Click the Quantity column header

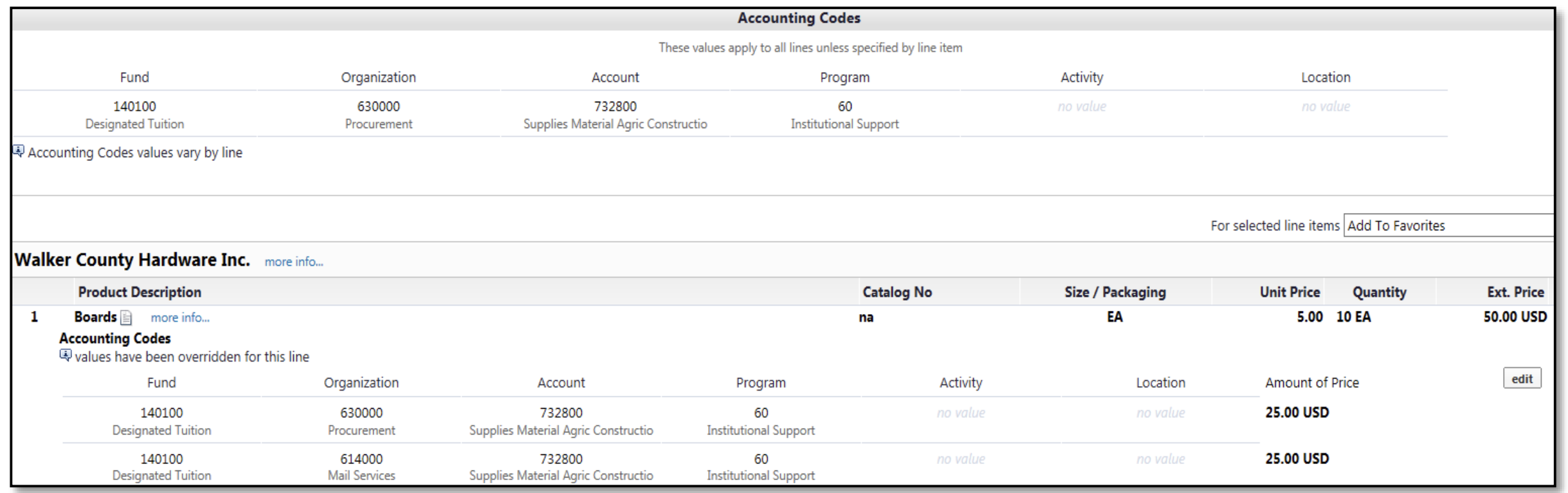pyautogui.click(x=1379, y=292)
